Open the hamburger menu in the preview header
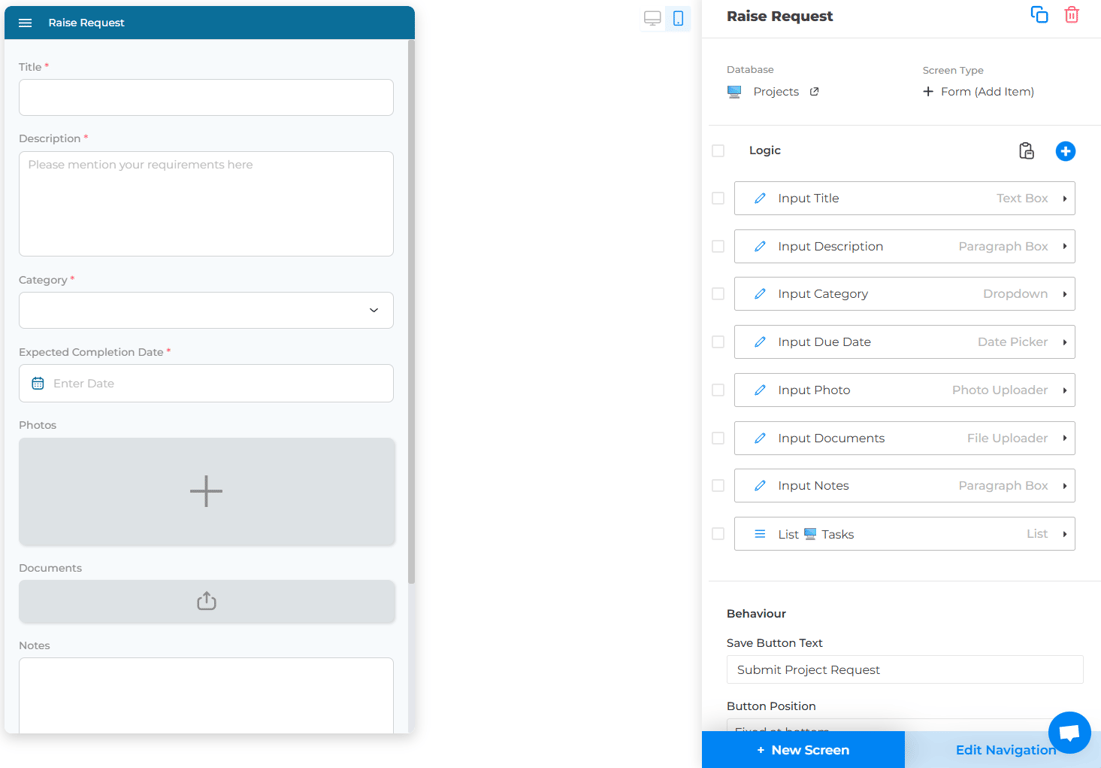This screenshot has width=1101, height=768. point(25,22)
